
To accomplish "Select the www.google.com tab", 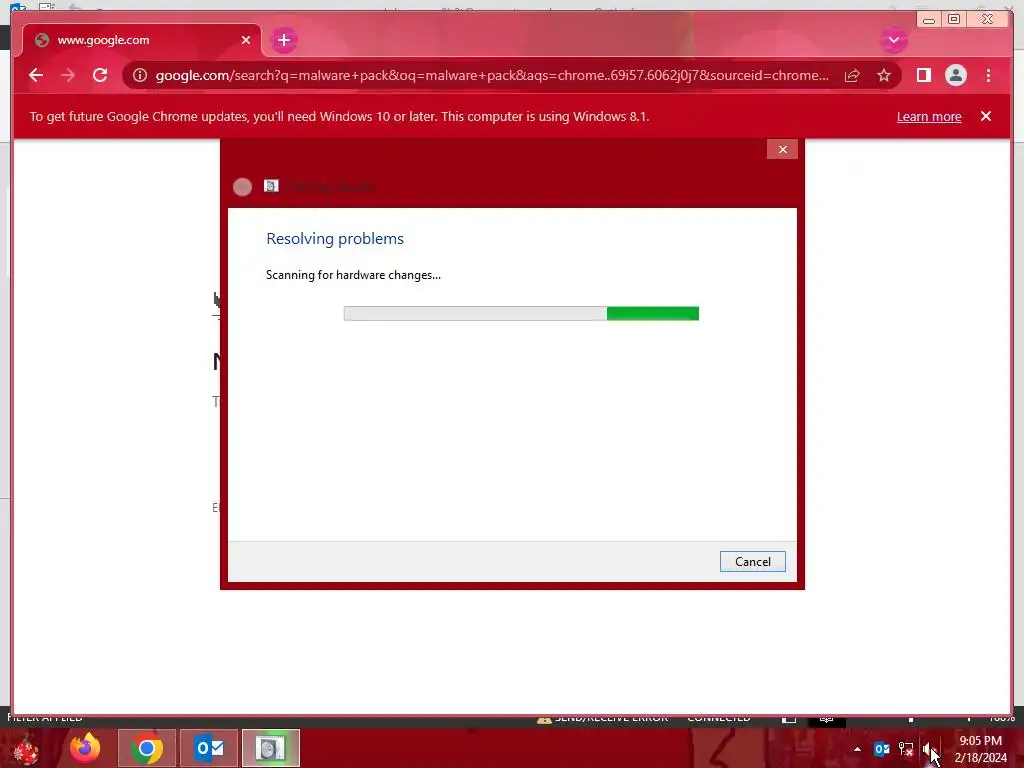I will (142, 40).
